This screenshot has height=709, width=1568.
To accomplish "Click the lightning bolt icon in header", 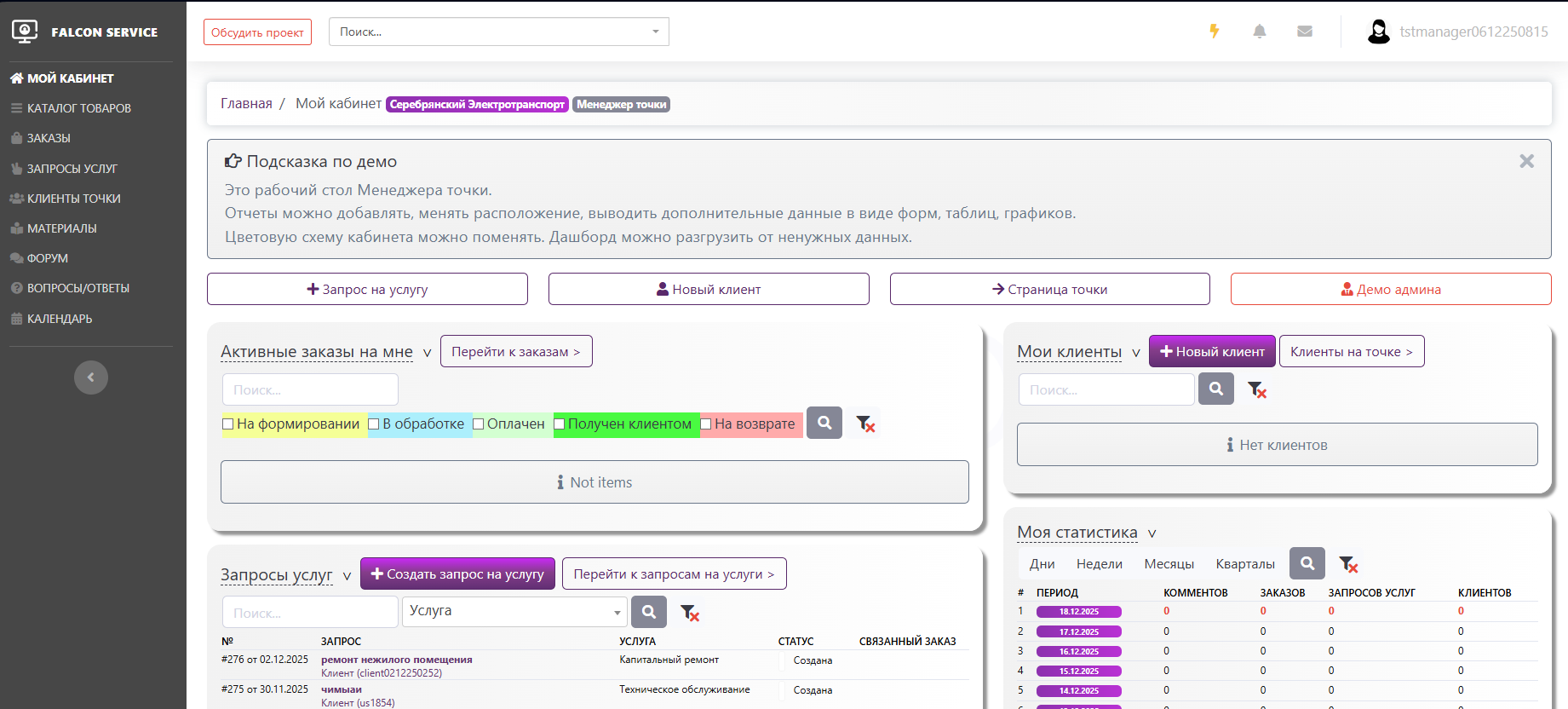I will tap(1215, 32).
